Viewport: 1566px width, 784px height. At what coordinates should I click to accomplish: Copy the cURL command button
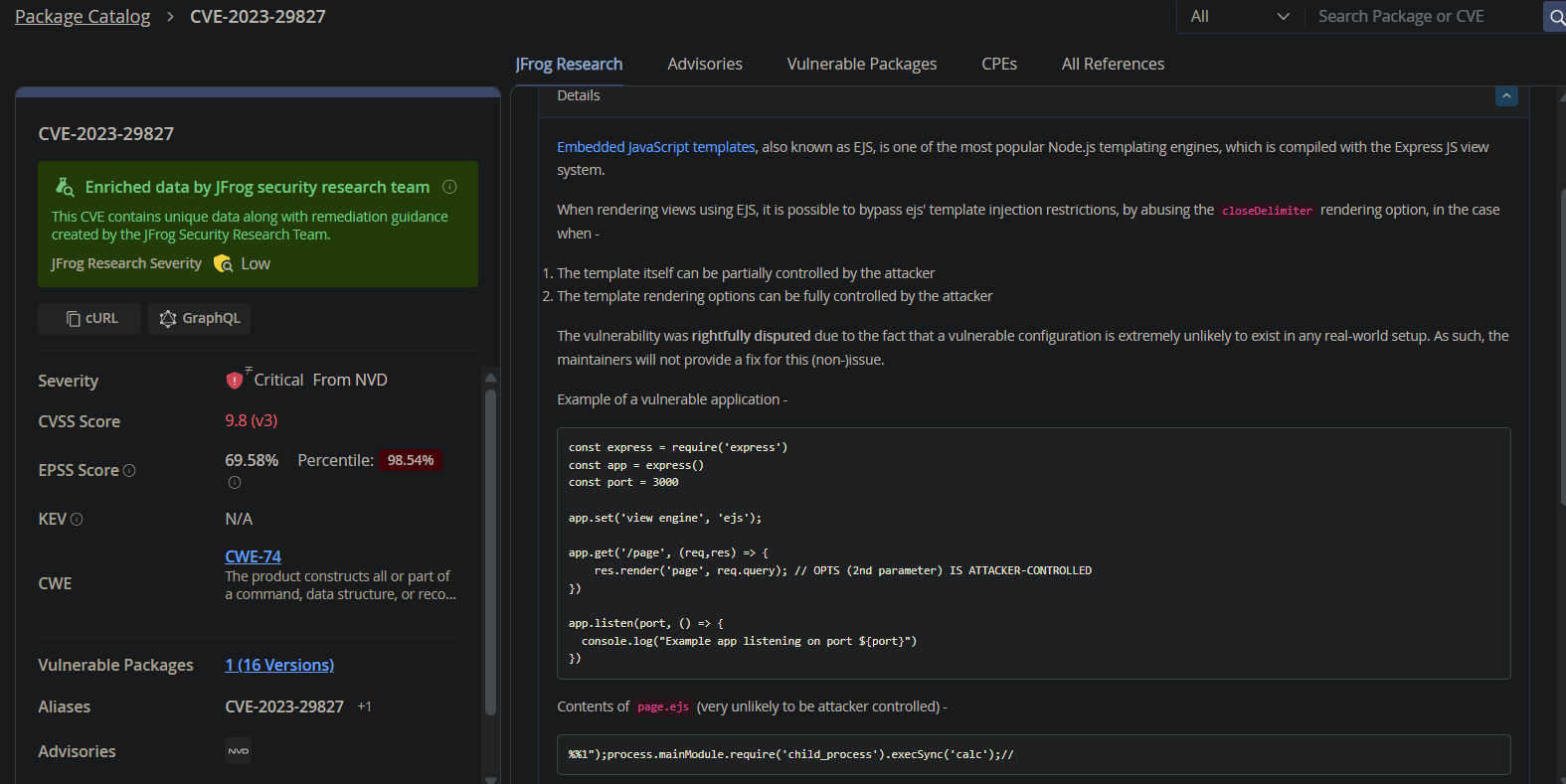pyautogui.click(x=89, y=318)
